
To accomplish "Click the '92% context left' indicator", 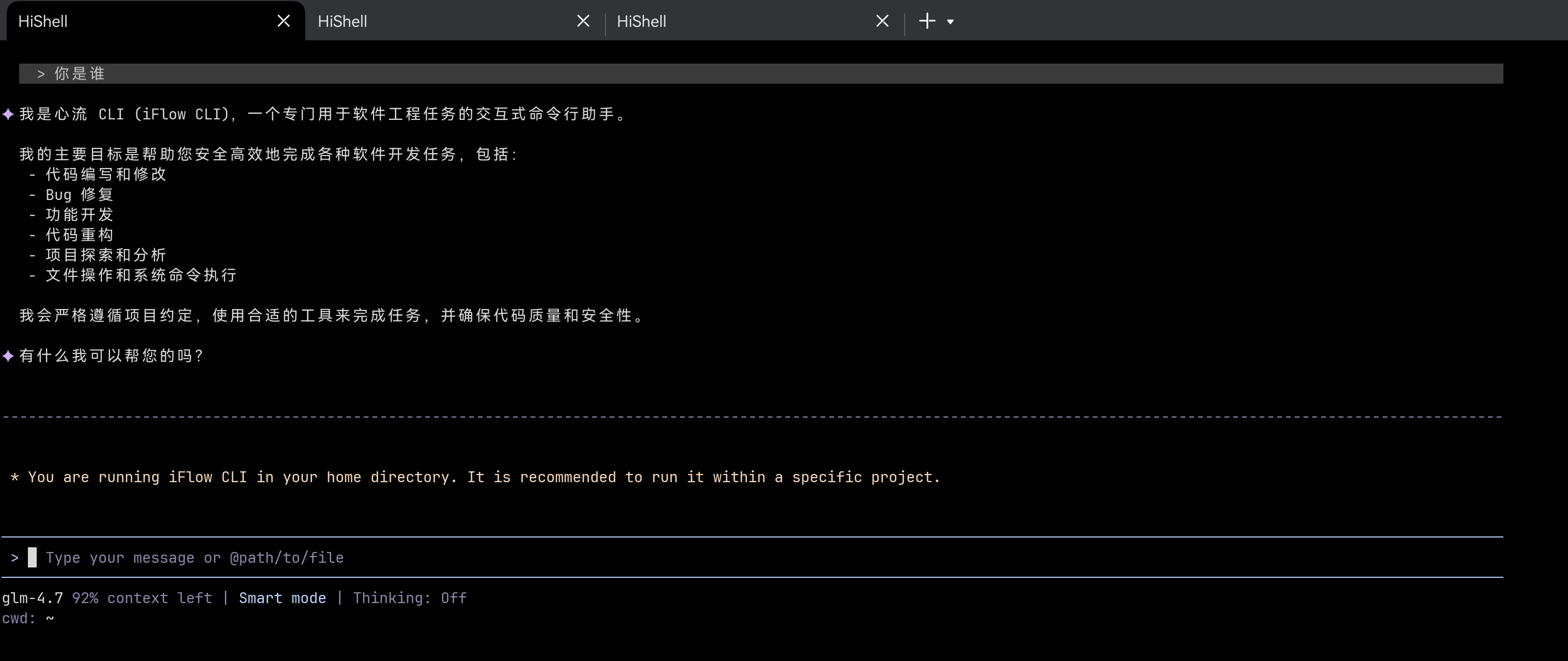I will click(142, 598).
